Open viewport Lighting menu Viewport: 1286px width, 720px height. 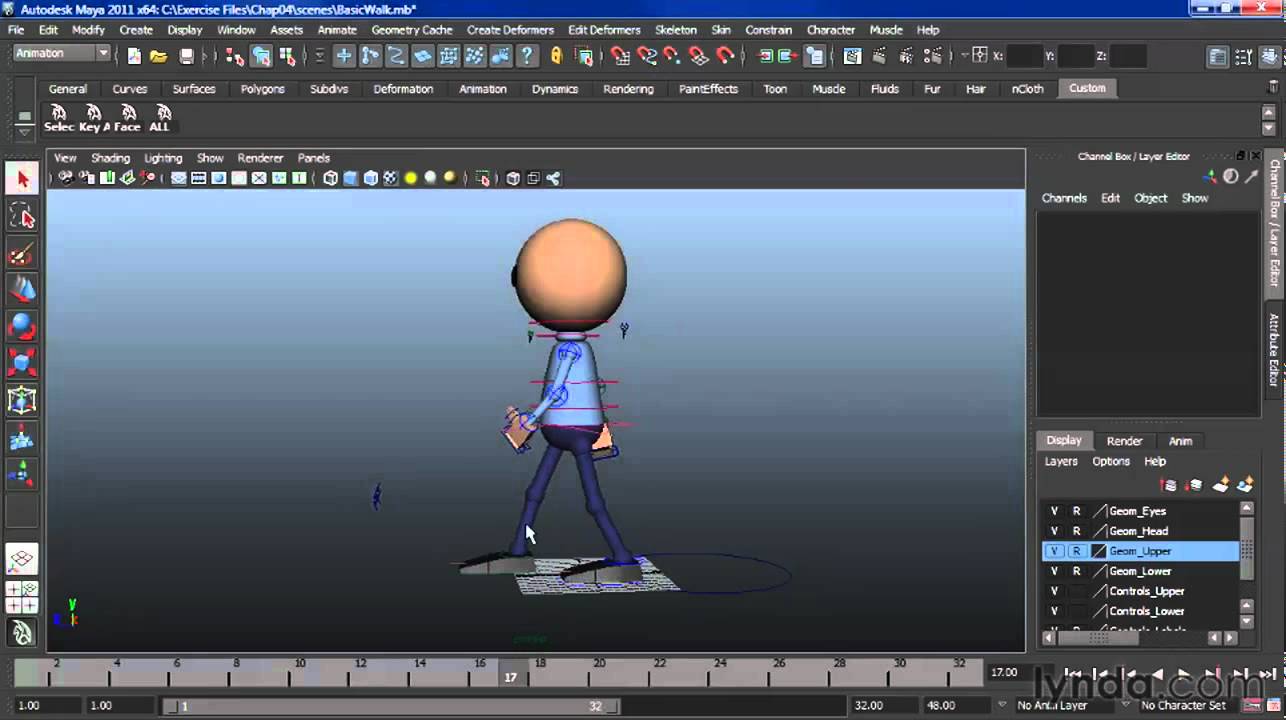tap(163, 158)
